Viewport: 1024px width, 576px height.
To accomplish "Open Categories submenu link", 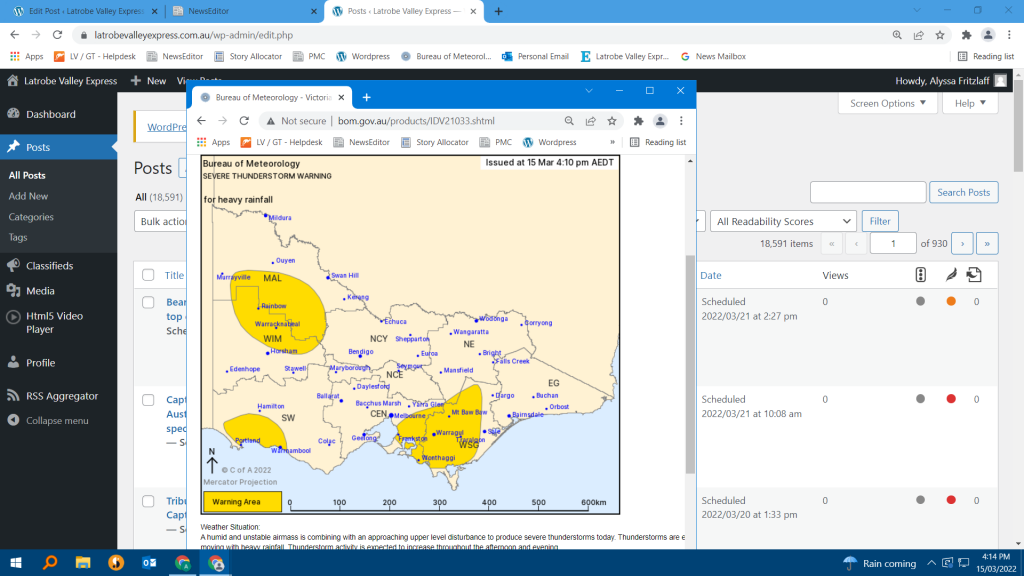I will [31, 217].
